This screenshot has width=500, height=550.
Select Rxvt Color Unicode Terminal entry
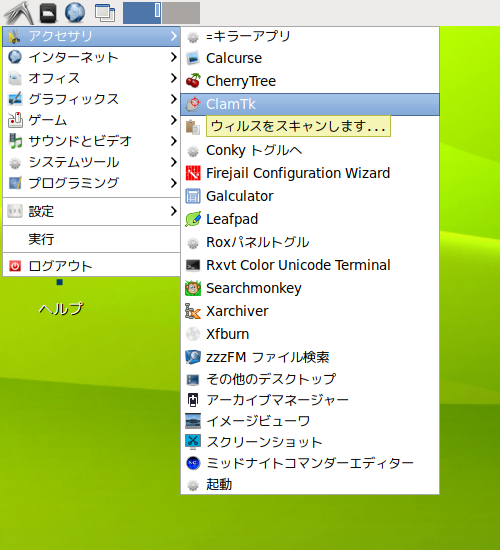point(310,265)
